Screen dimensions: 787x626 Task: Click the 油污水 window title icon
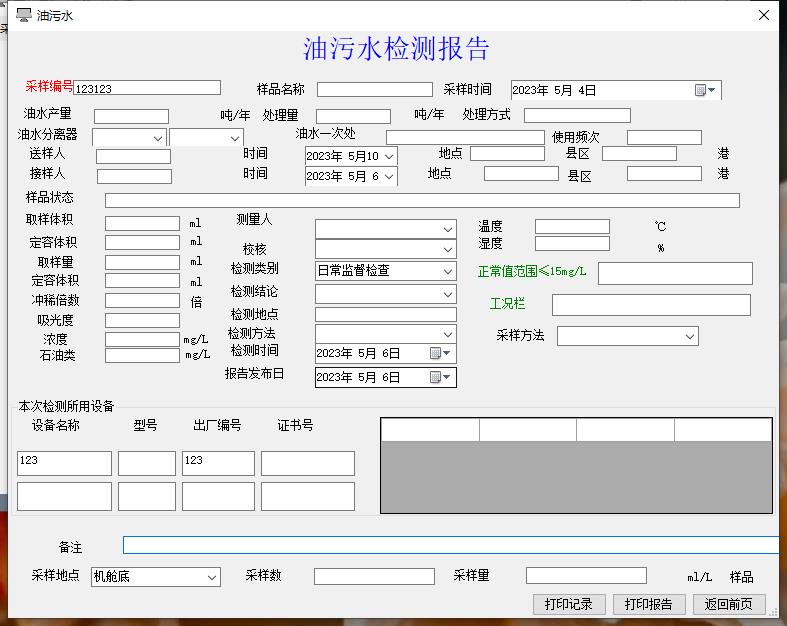point(23,15)
